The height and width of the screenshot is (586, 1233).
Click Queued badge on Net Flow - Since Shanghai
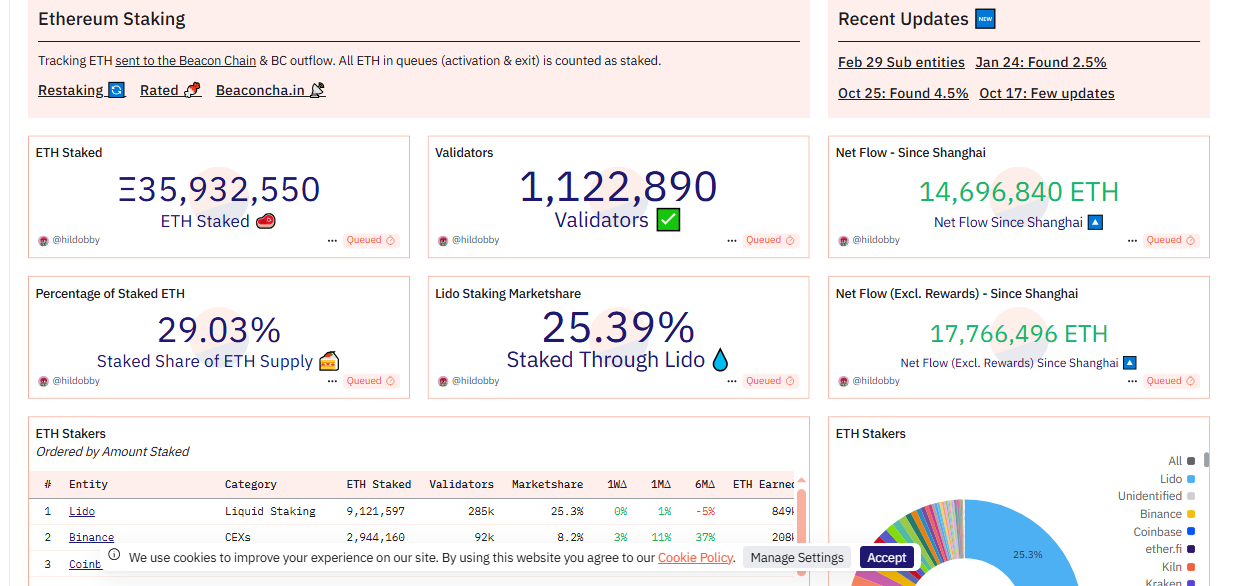1171,240
